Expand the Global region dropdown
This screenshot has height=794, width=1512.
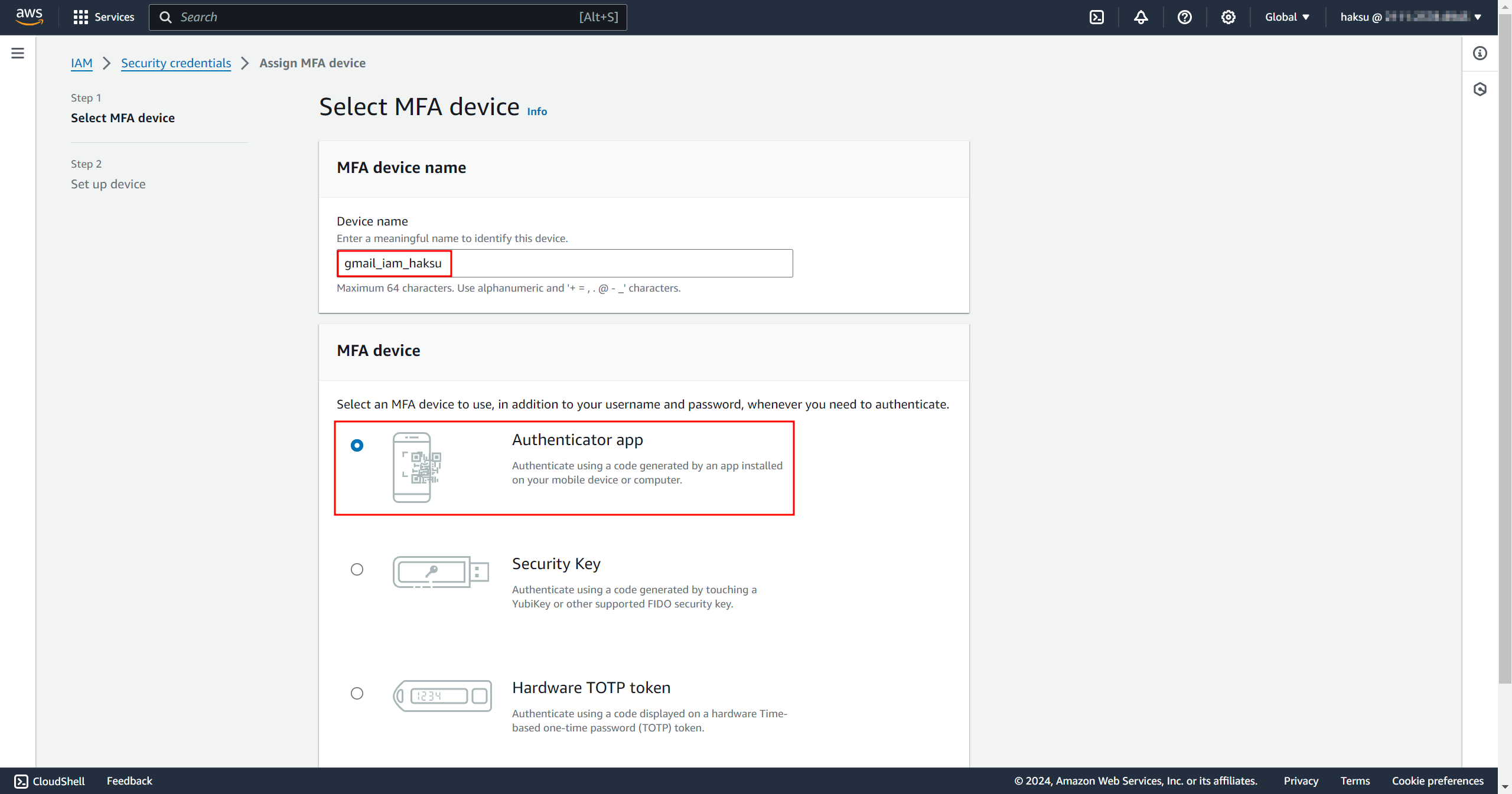click(x=1287, y=17)
